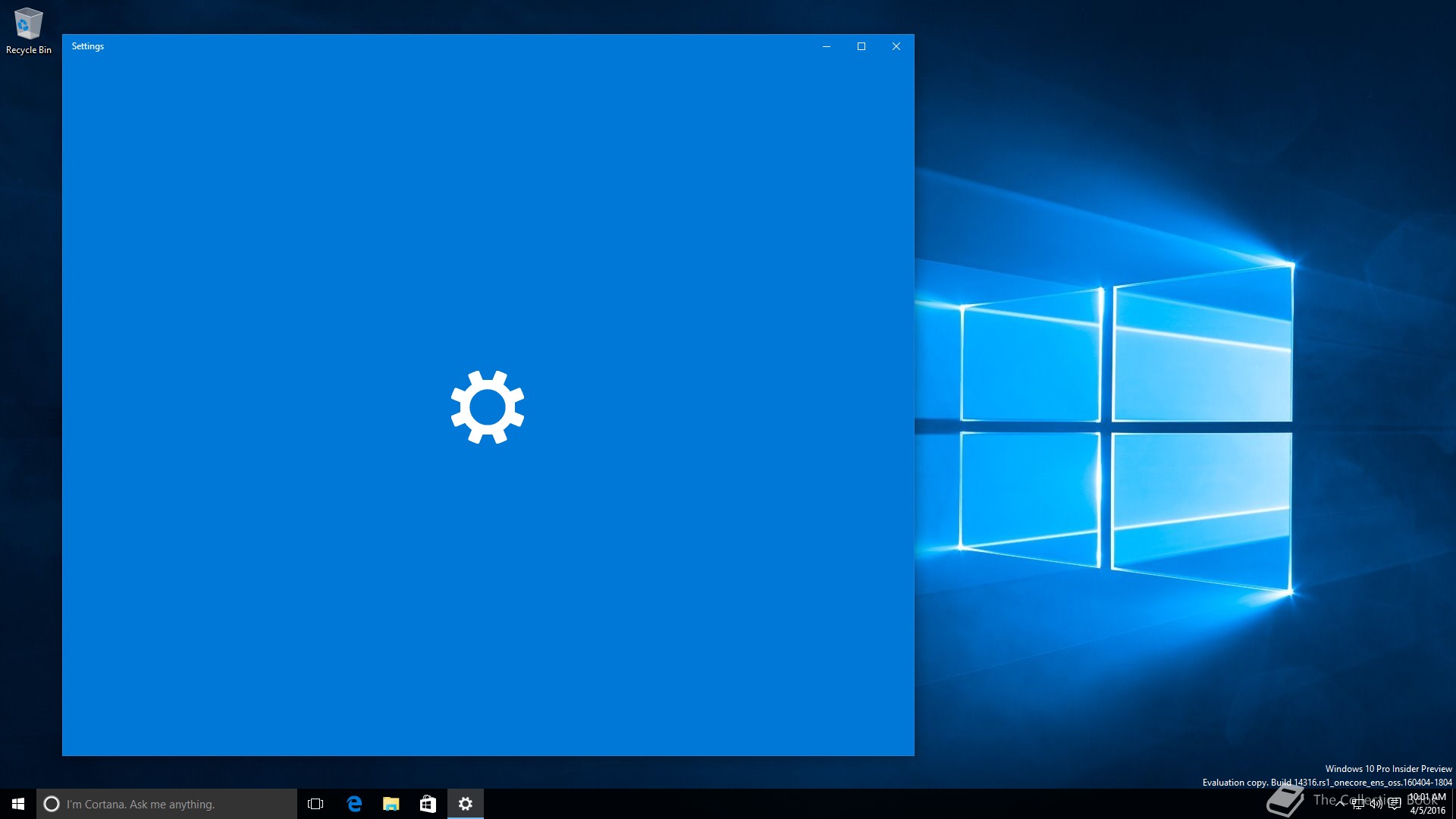
Task: Open File Explorer from taskbar
Action: coord(391,804)
